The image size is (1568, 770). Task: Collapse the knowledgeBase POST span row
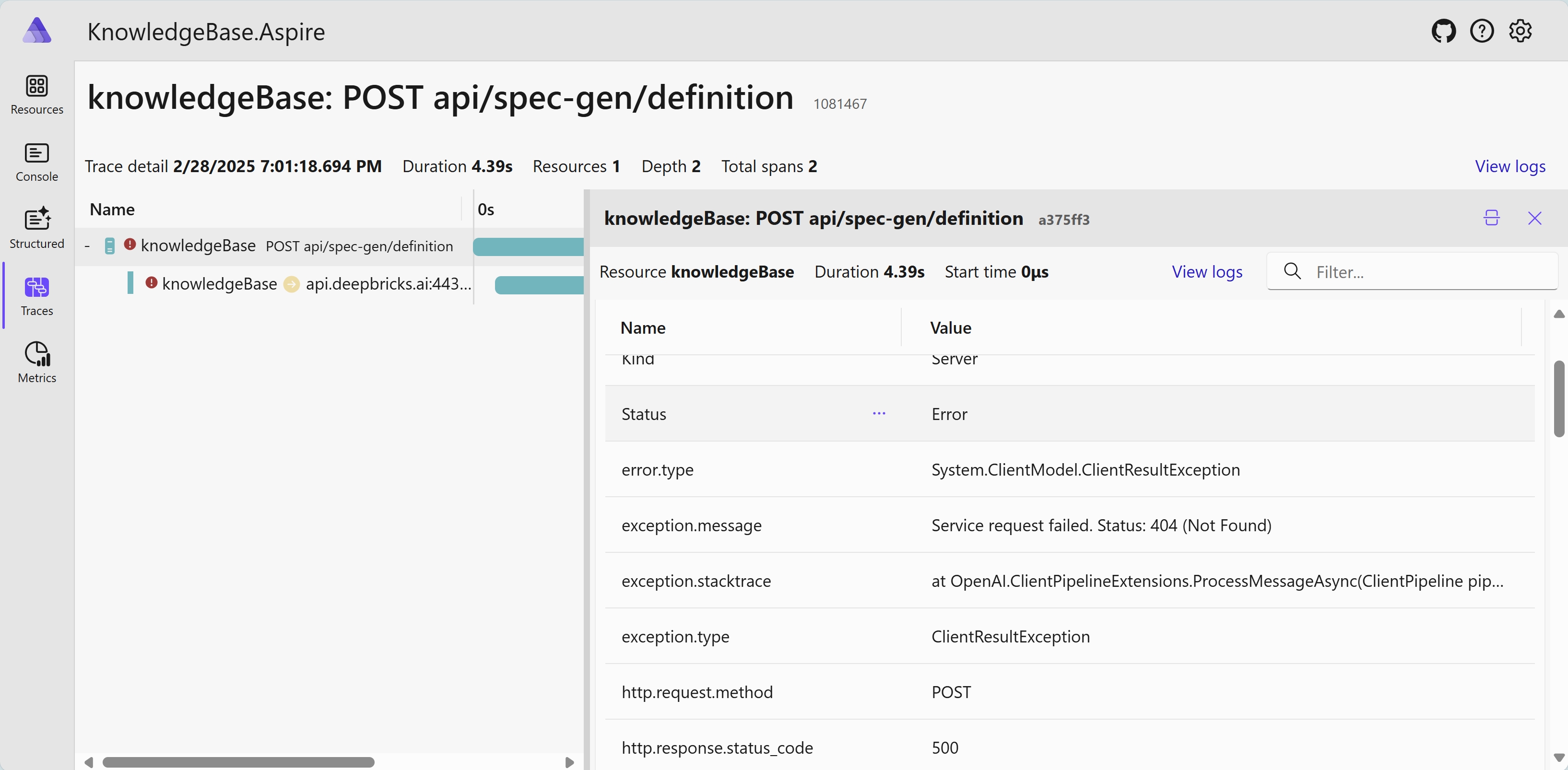pos(87,246)
